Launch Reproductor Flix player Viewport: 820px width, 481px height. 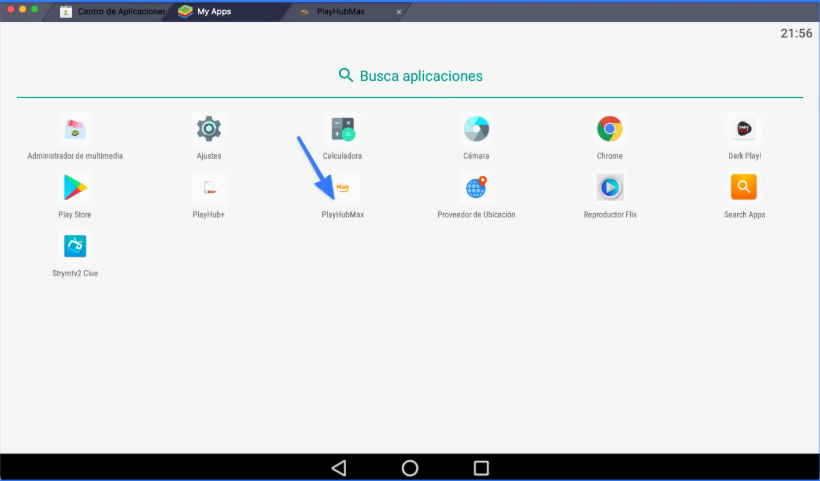pyautogui.click(x=609, y=187)
